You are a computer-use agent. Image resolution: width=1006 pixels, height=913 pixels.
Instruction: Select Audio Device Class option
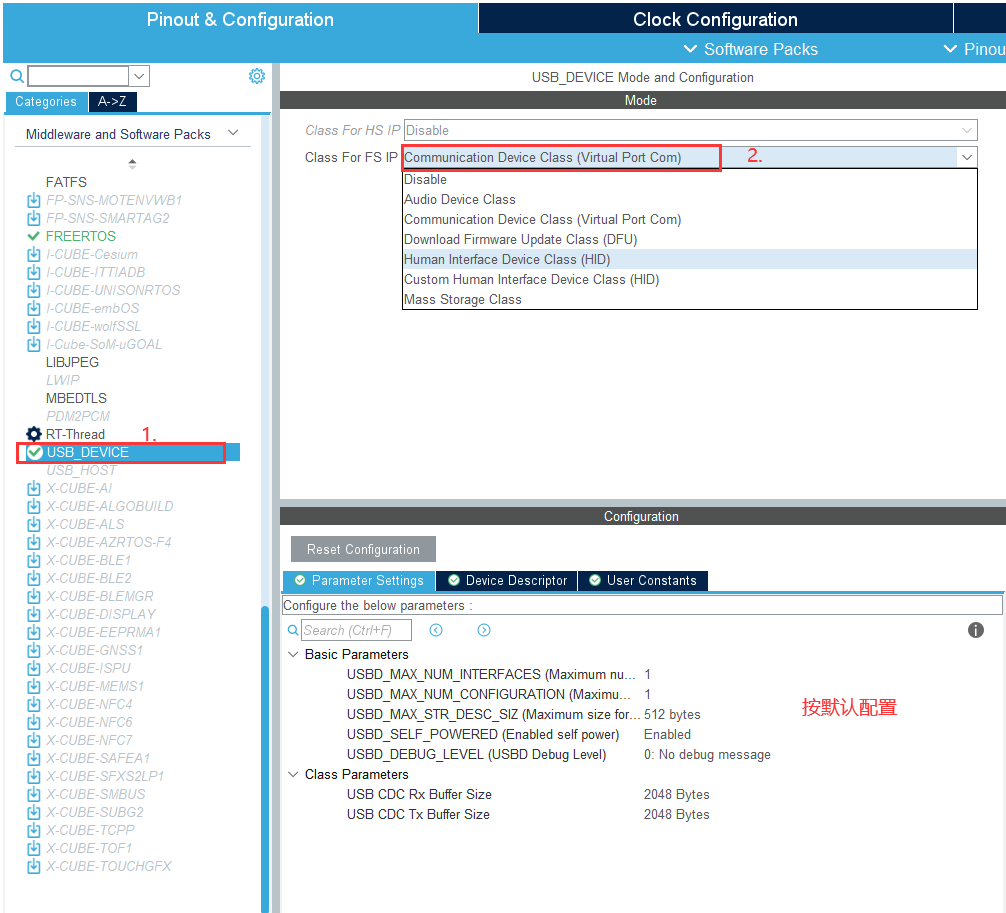tap(690, 200)
